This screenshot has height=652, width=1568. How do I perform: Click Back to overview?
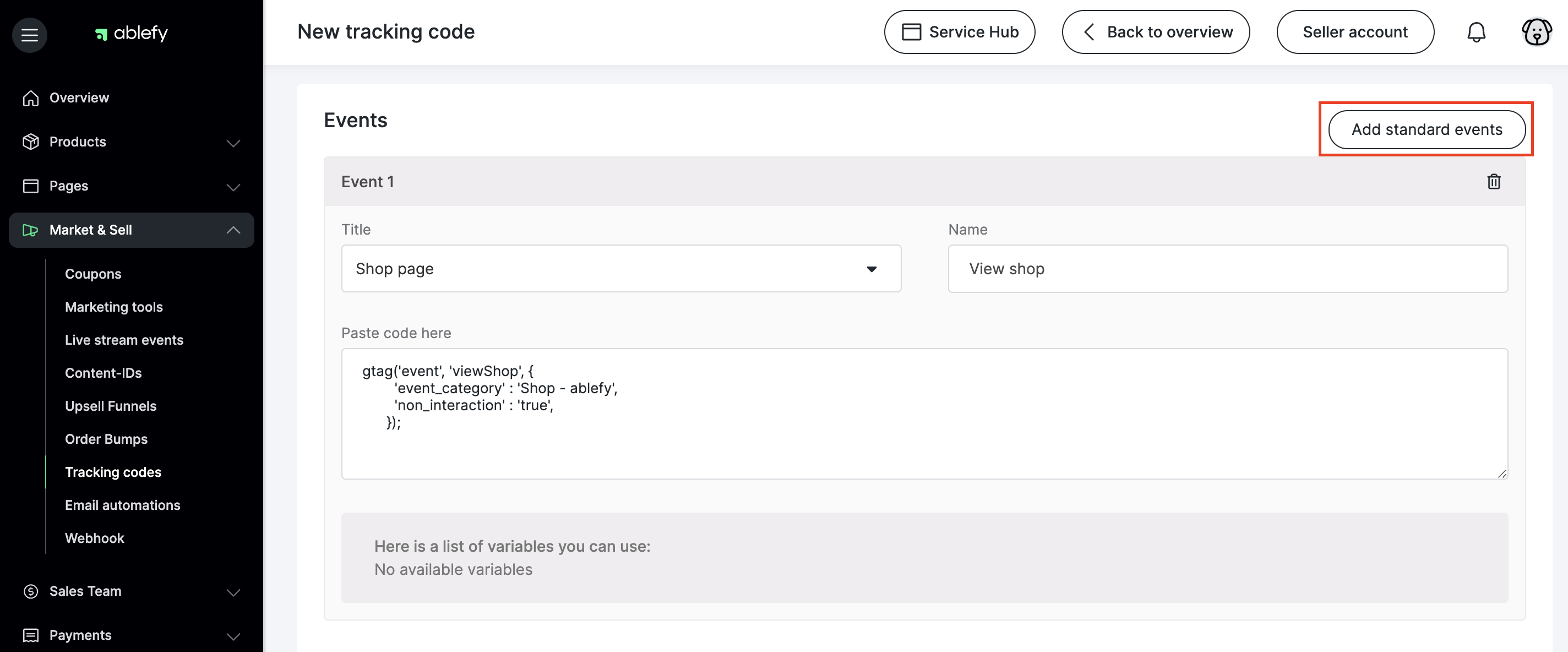(1155, 31)
